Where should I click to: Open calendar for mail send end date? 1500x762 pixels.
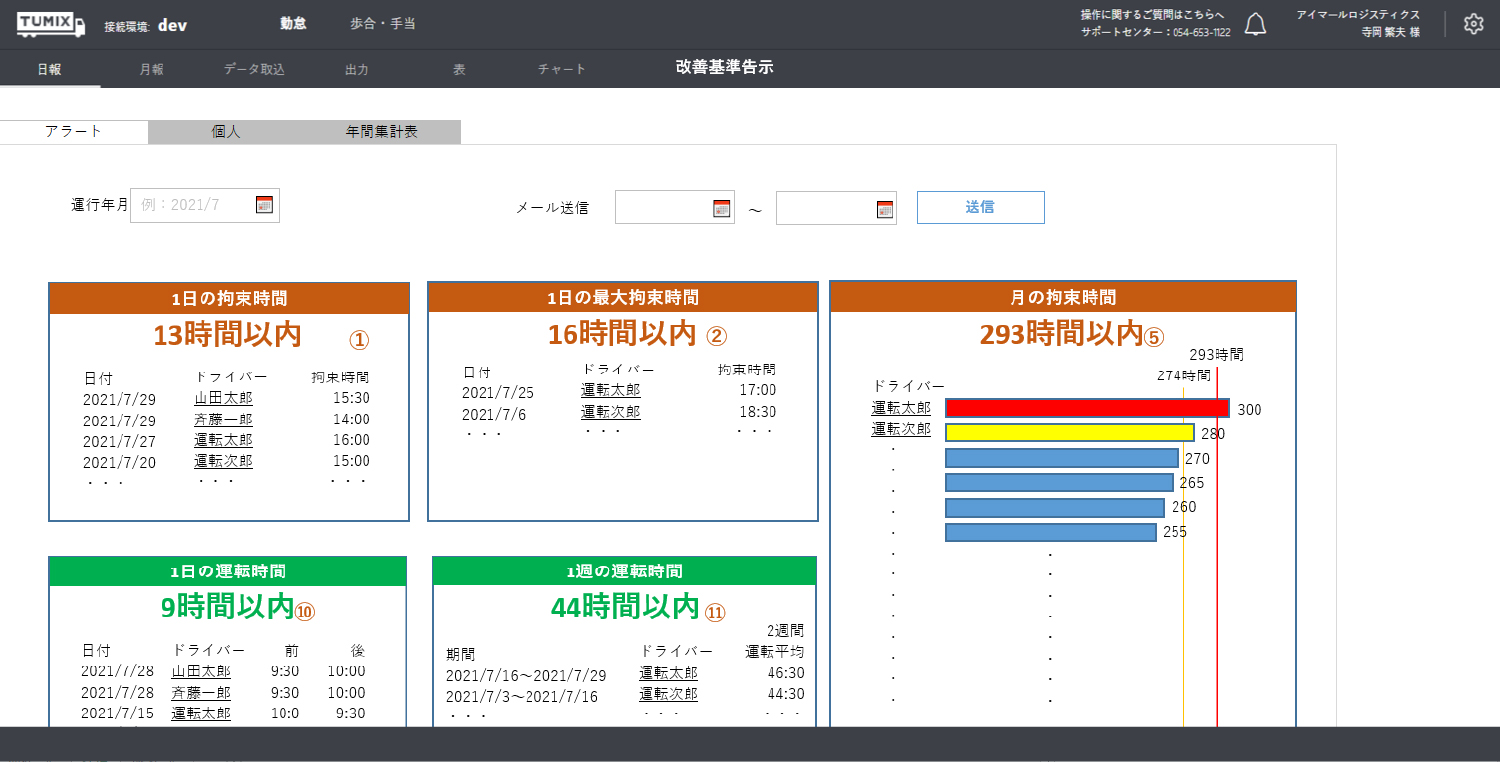pos(884,208)
